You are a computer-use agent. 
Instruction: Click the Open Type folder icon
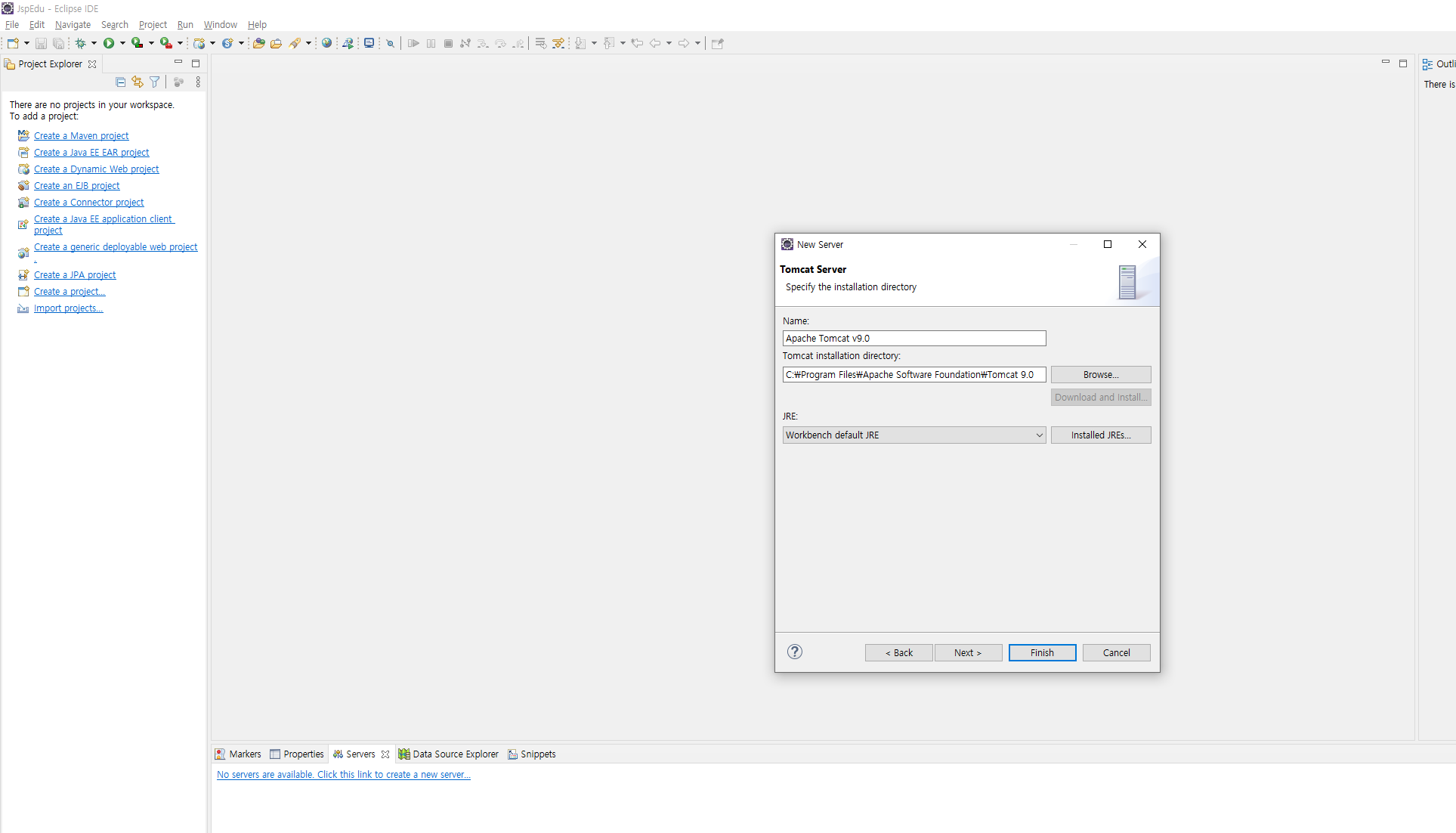tap(259, 43)
